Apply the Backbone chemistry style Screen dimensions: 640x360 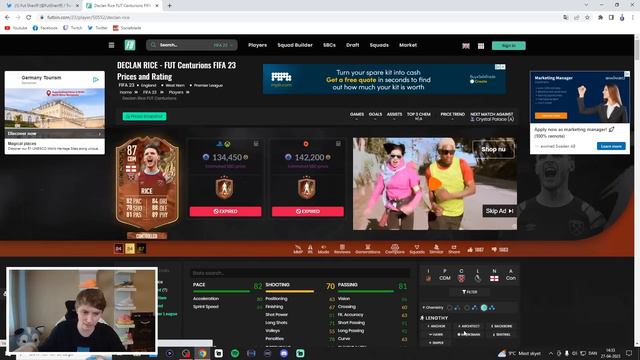[x=502, y=326]
